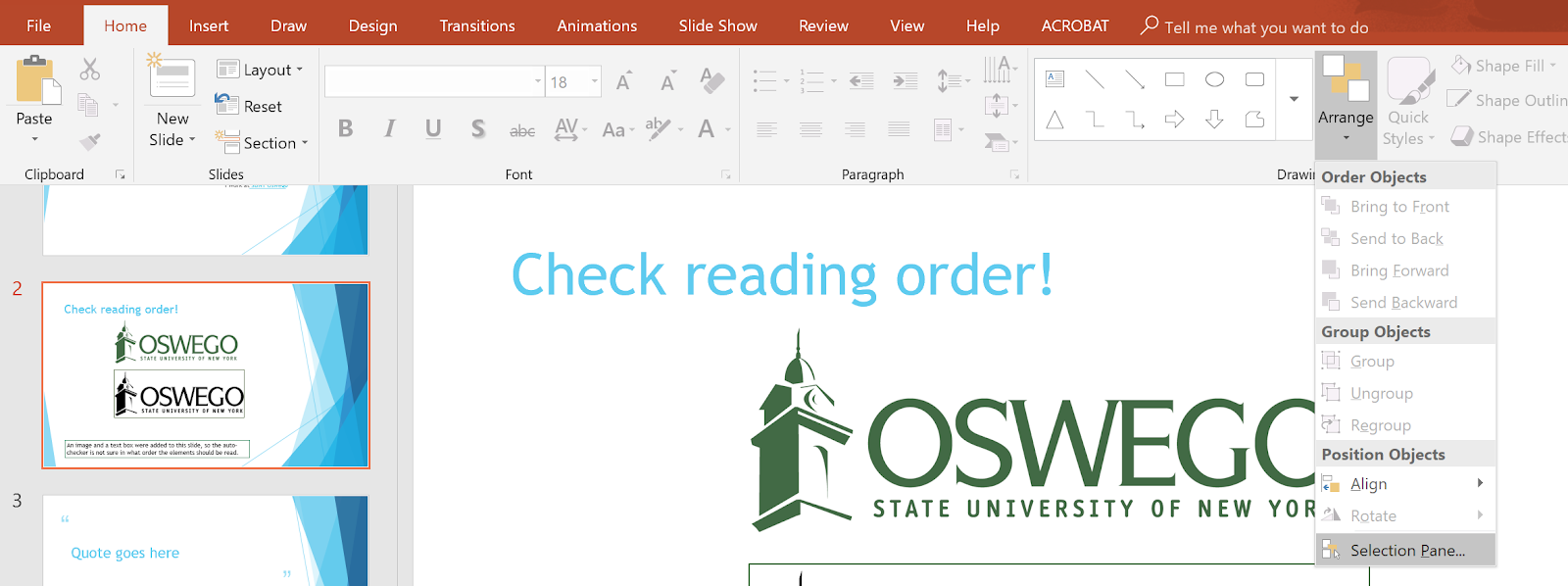Viewport: 1568px width, 586px height.
Task: Switch to the Animations tab
Action: 597,25
